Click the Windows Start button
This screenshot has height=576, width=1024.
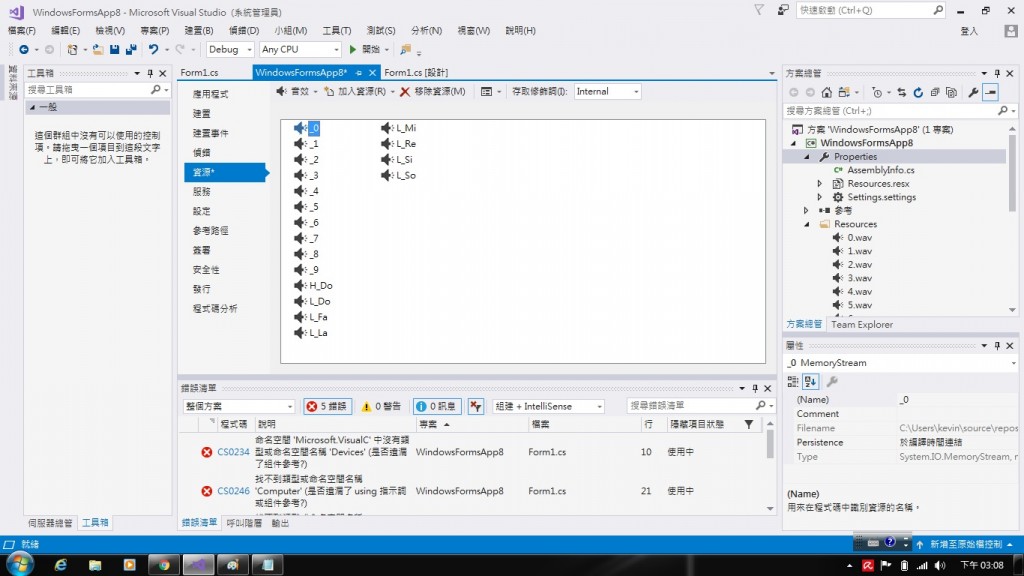click(x=20, y=564)
